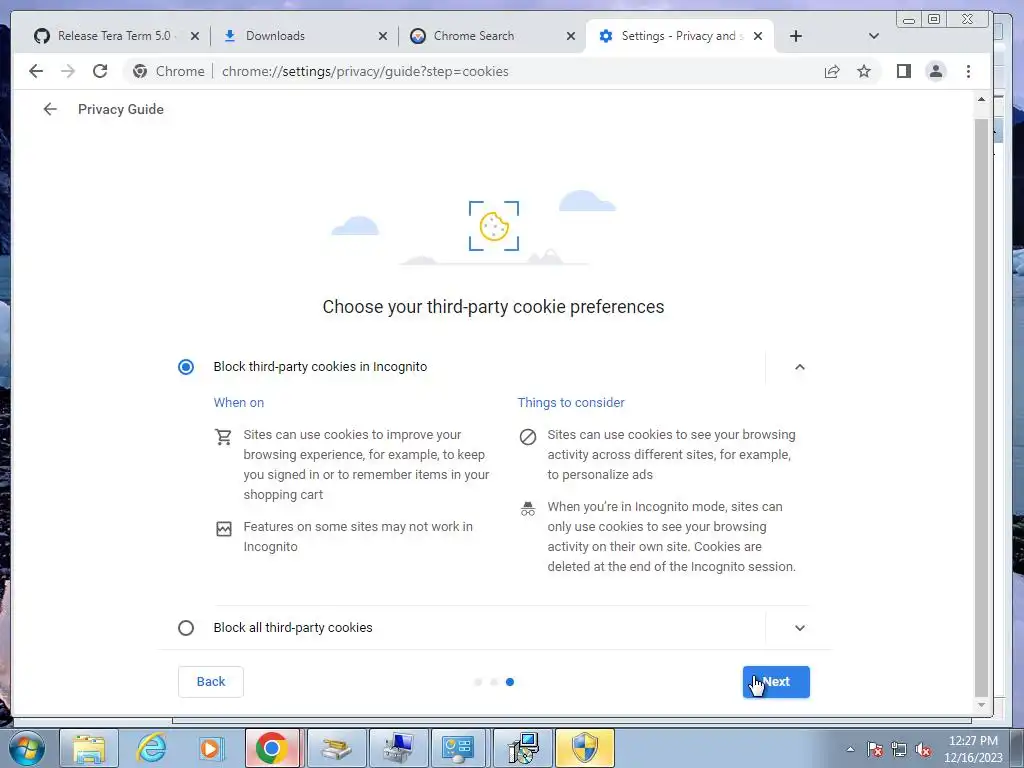Click the Back button

[211, 682]
